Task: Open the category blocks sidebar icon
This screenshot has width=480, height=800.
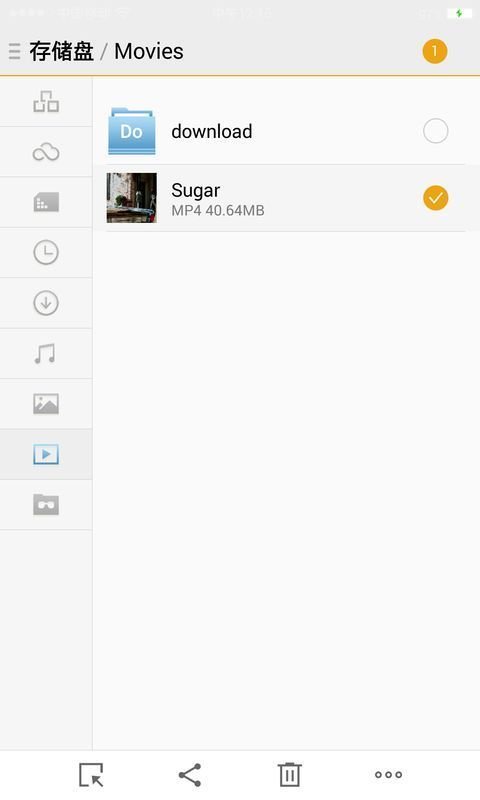Action: (x=46, y=102)
